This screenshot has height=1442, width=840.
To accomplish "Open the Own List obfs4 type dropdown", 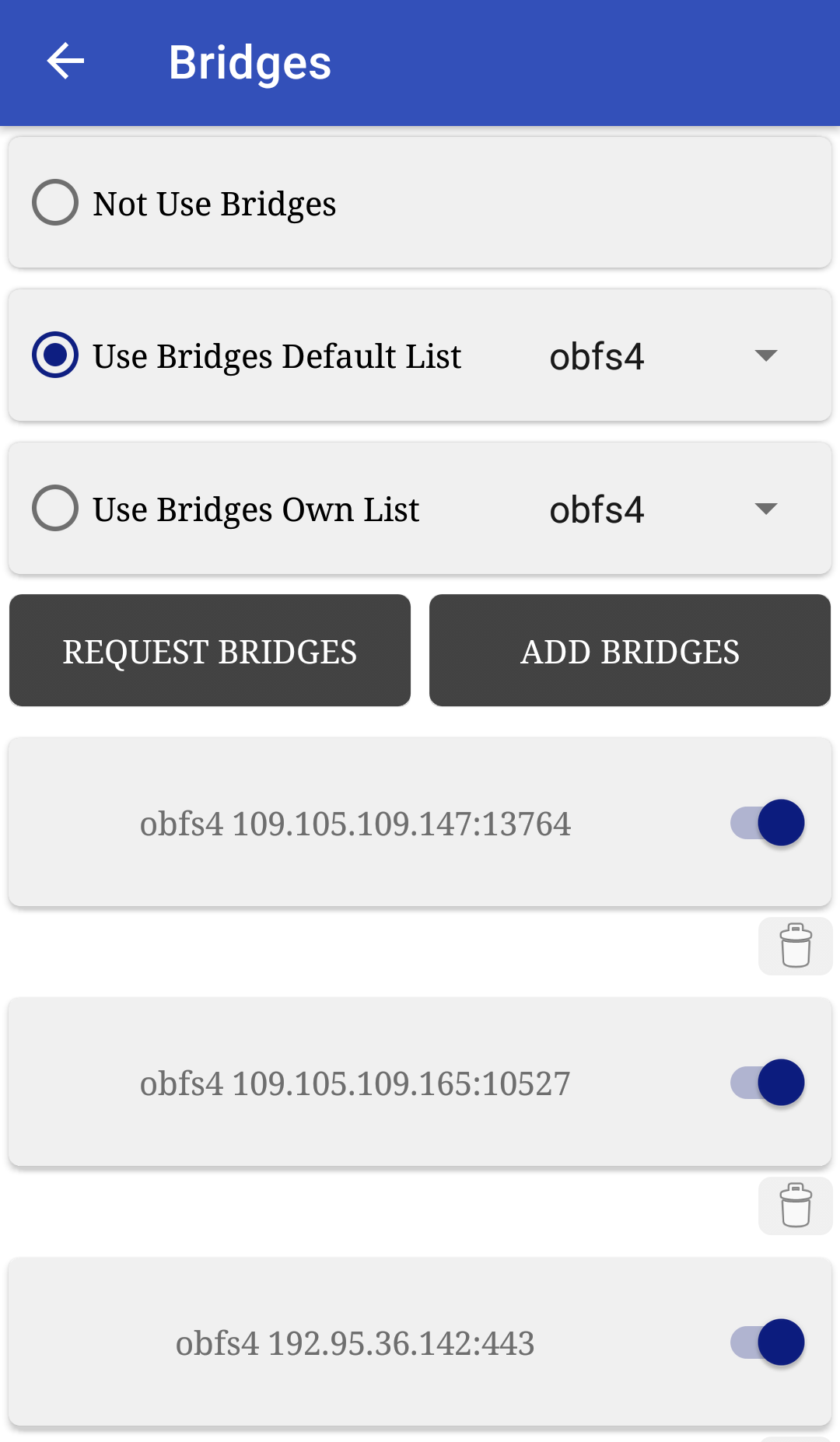I will pos(597,510).
